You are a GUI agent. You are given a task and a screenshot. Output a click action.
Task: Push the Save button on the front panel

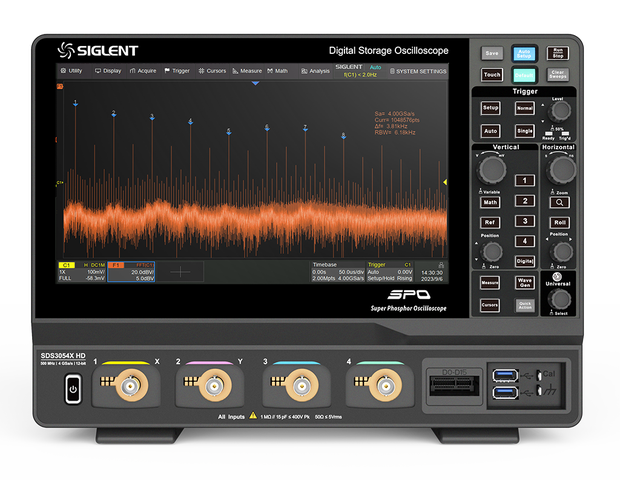pos(492,53)
